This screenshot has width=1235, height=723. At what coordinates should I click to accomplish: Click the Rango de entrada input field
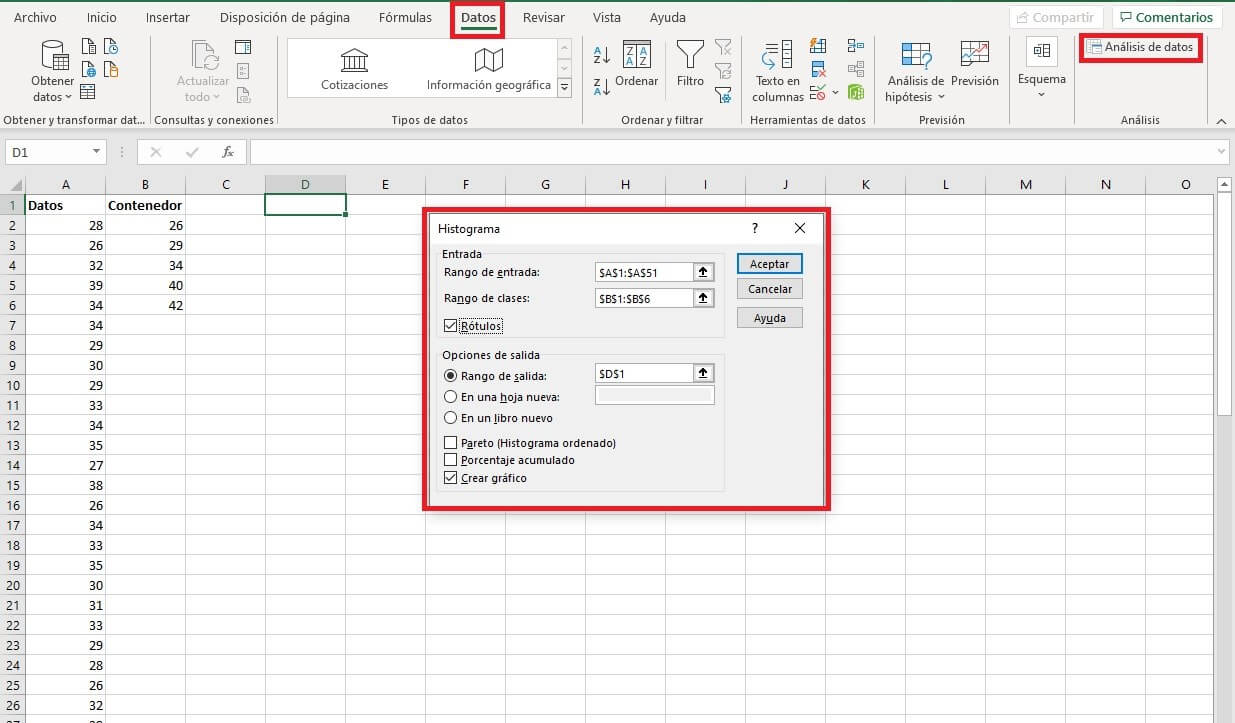click(x=643, y=273)
